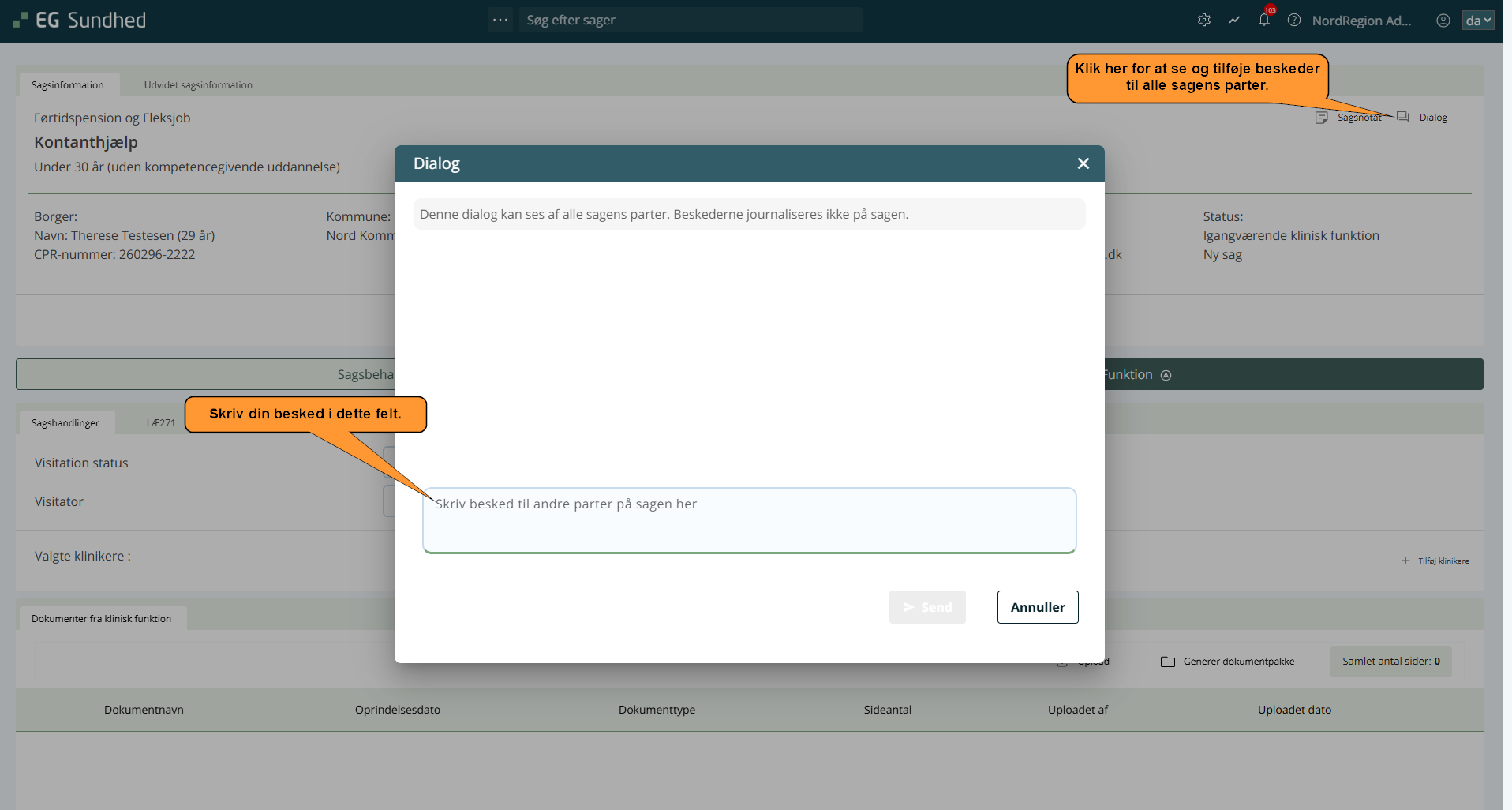Open the three-dots menu beside search
Screen dimensions: 1512x810
click(x=500, y=20)
